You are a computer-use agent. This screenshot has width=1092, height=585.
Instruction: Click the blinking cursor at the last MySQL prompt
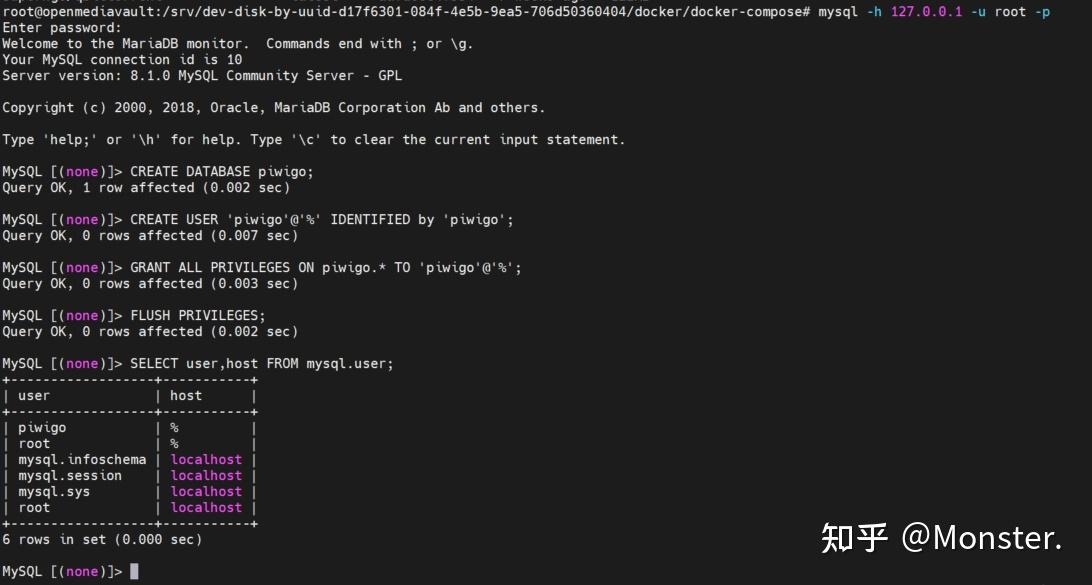tap(134, 572)
